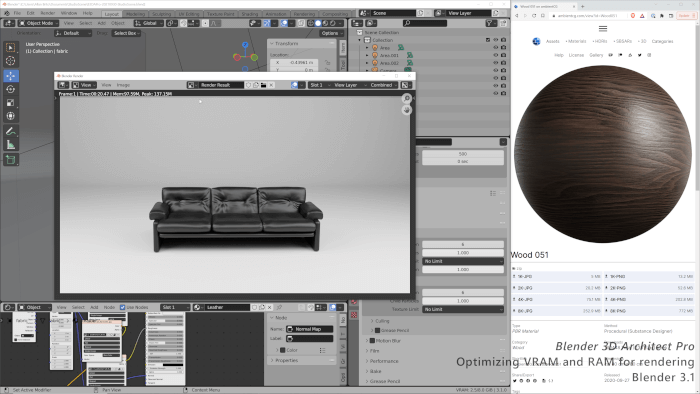Switch to the UV Editing workspace tab
This screenshot has height=394, width=700.
189,14
